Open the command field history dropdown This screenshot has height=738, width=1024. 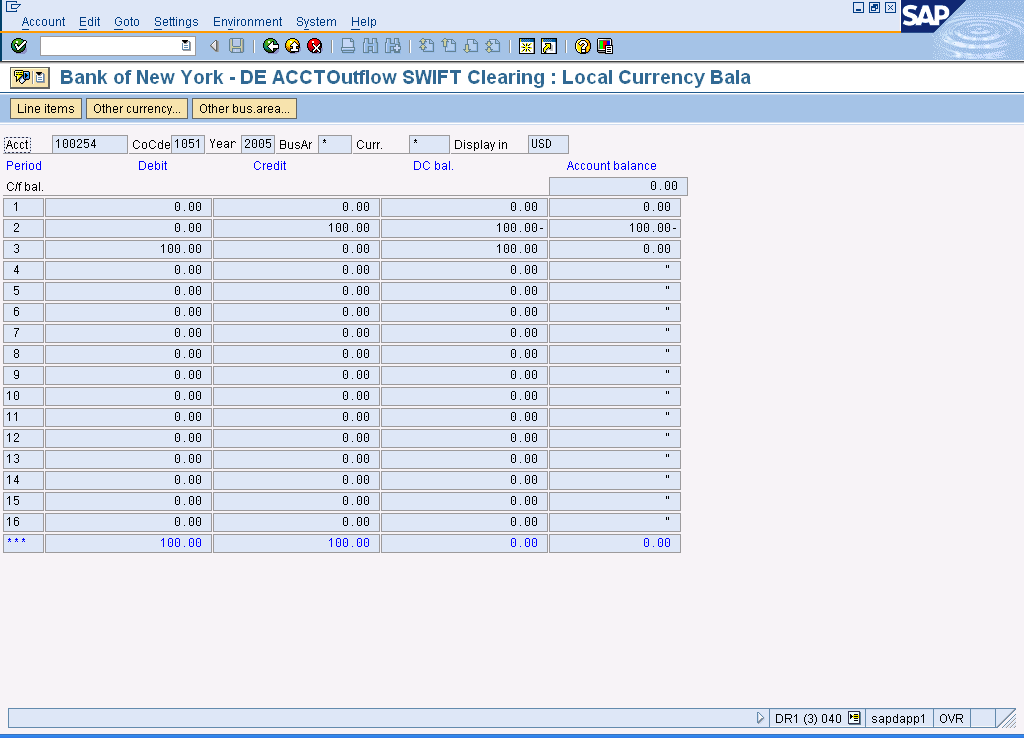[x=186, y=46]
